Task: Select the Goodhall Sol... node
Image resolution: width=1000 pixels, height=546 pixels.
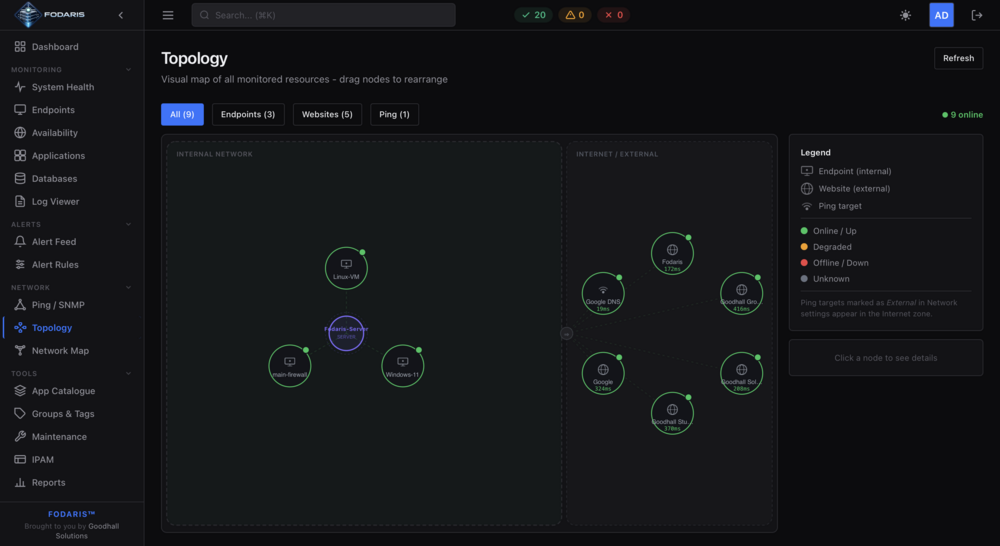Action: 741,373
